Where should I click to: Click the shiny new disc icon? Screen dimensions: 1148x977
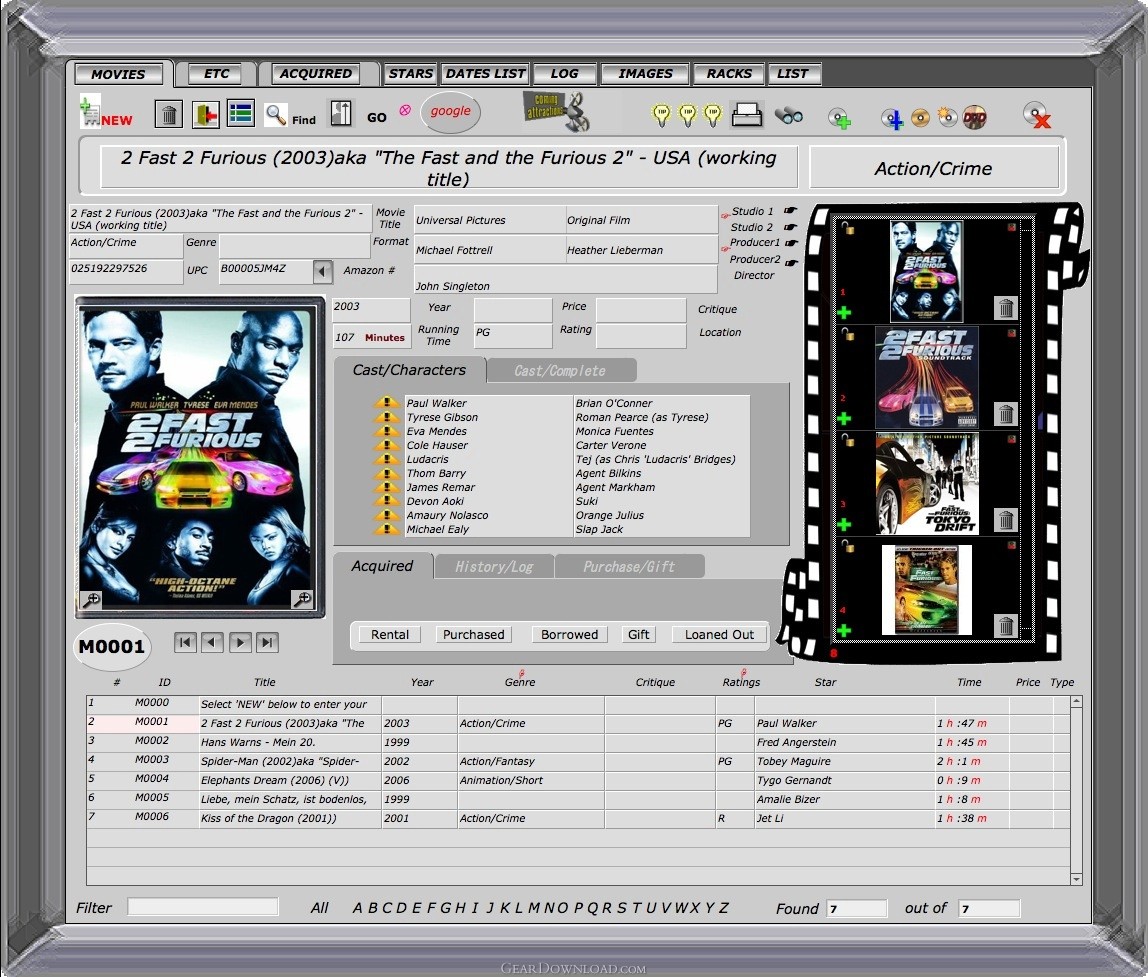(947, 117)
